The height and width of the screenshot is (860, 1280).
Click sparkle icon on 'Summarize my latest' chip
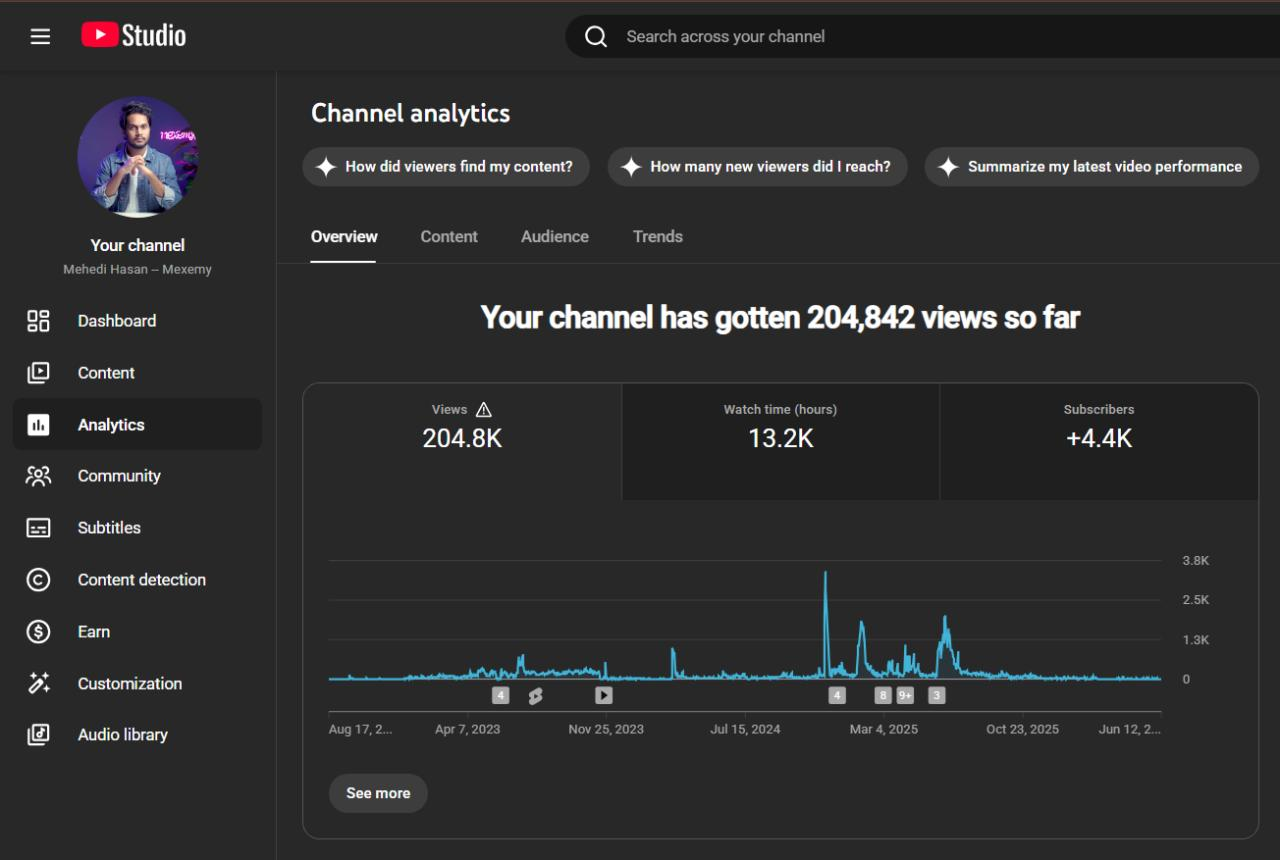949,167
